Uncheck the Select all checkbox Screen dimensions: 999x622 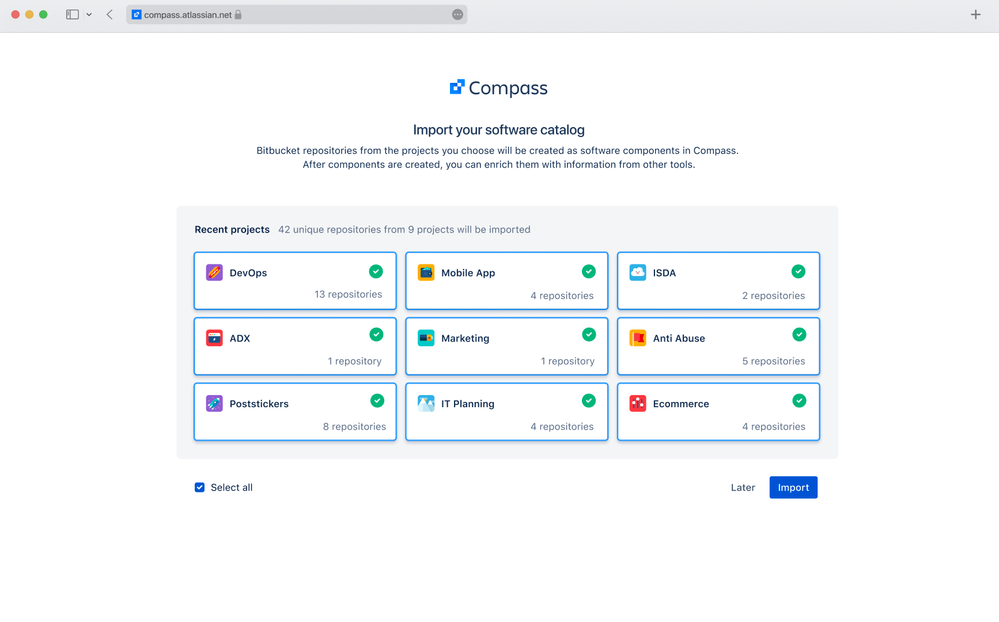(x=199, y=488)
